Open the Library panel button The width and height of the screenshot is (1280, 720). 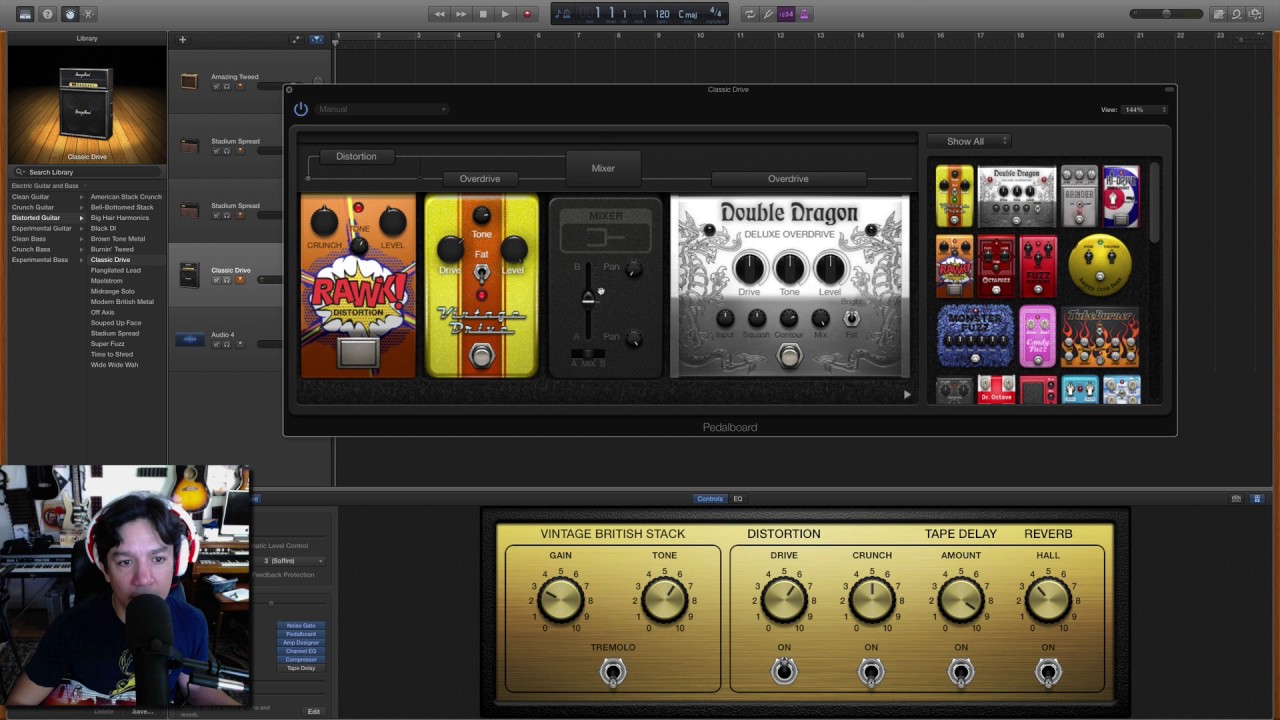tap(25, 14)
